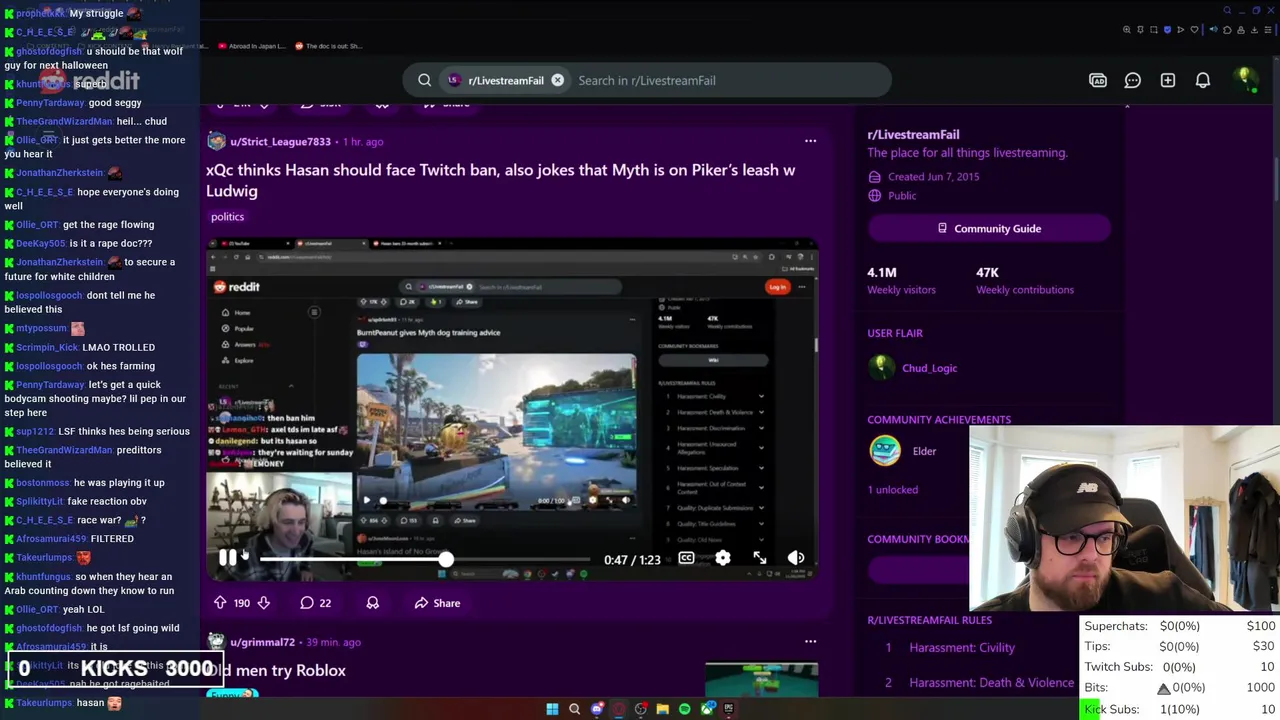1280x720 pixels.
Task: Open the Community Guide button
Action: pos(989,228)
